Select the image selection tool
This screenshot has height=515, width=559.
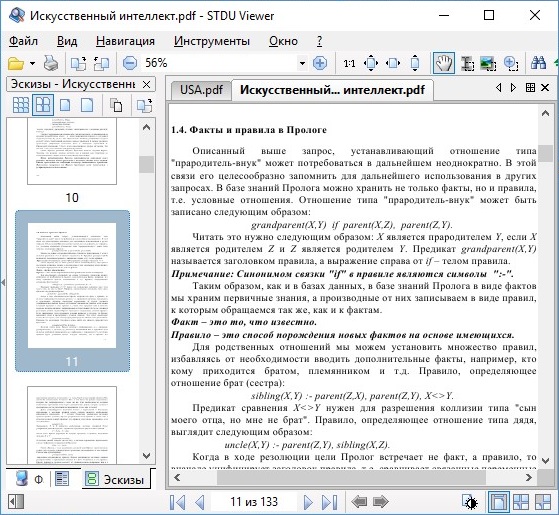(x=488, y=64)
